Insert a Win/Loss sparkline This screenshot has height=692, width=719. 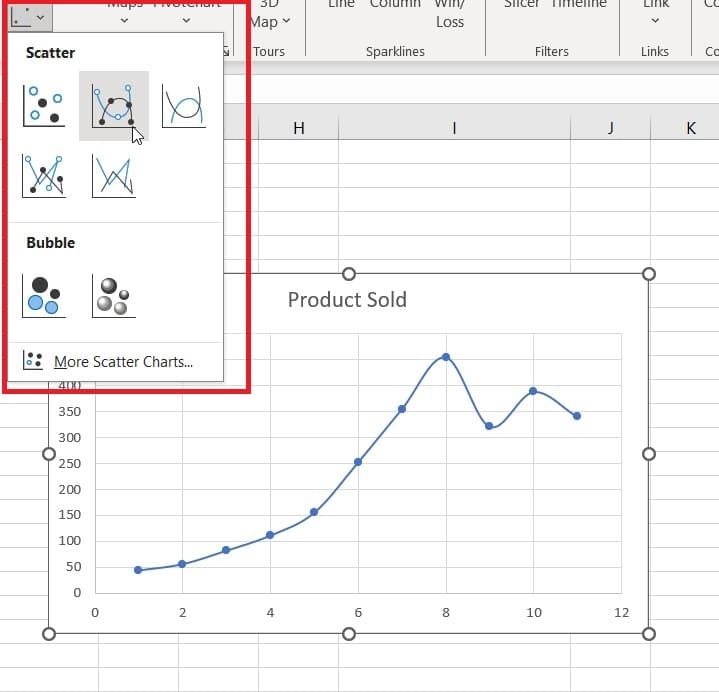click(450, 14)
